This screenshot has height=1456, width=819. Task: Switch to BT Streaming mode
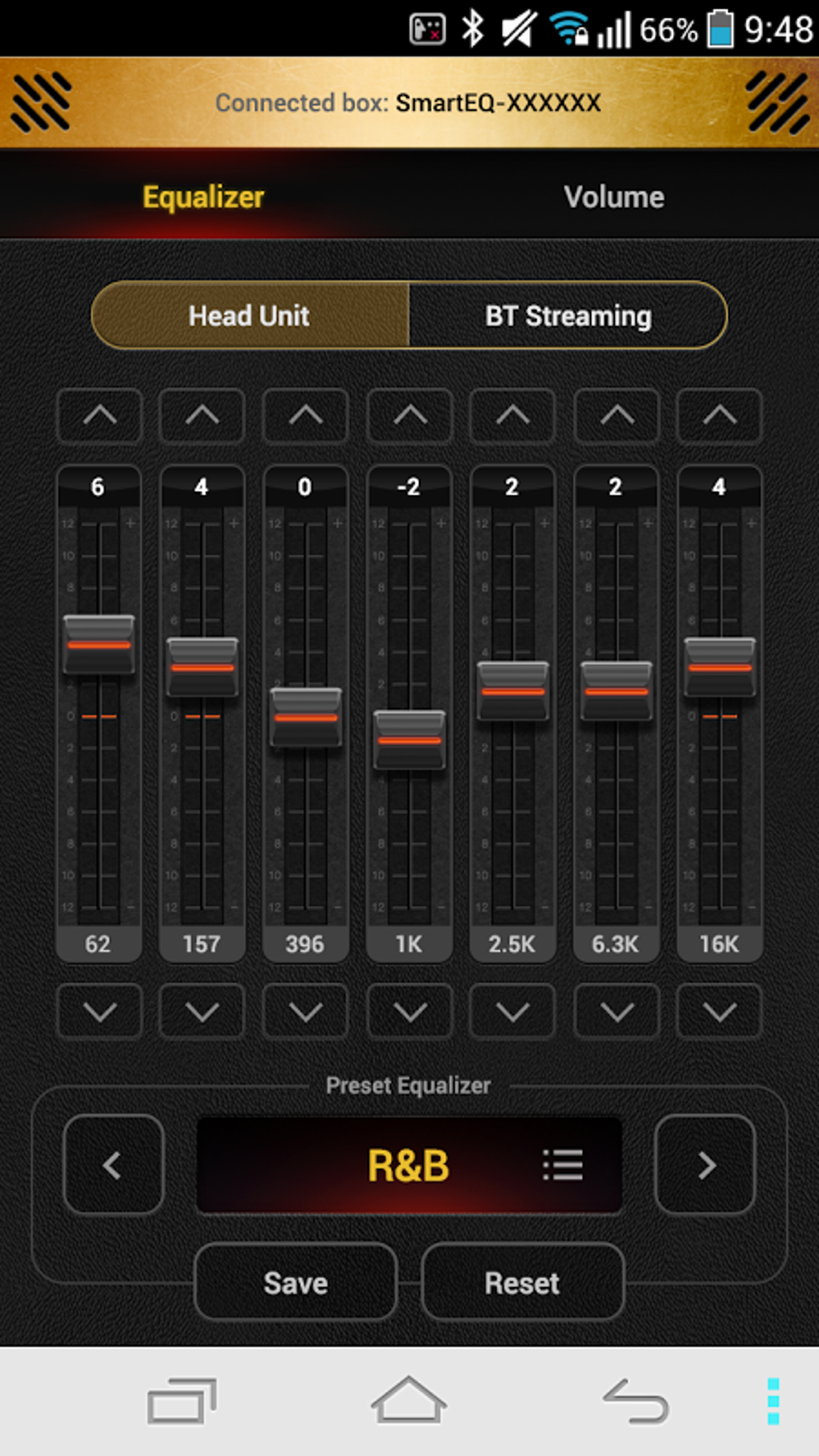[x=567, y=316]
